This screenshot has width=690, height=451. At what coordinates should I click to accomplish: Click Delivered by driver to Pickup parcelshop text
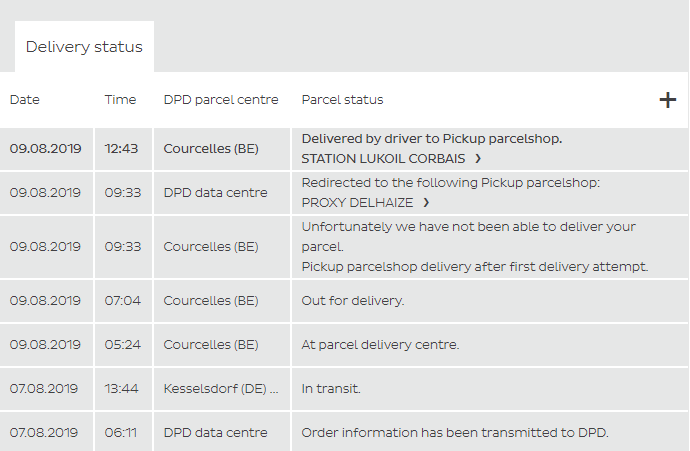tap(432, 139)
